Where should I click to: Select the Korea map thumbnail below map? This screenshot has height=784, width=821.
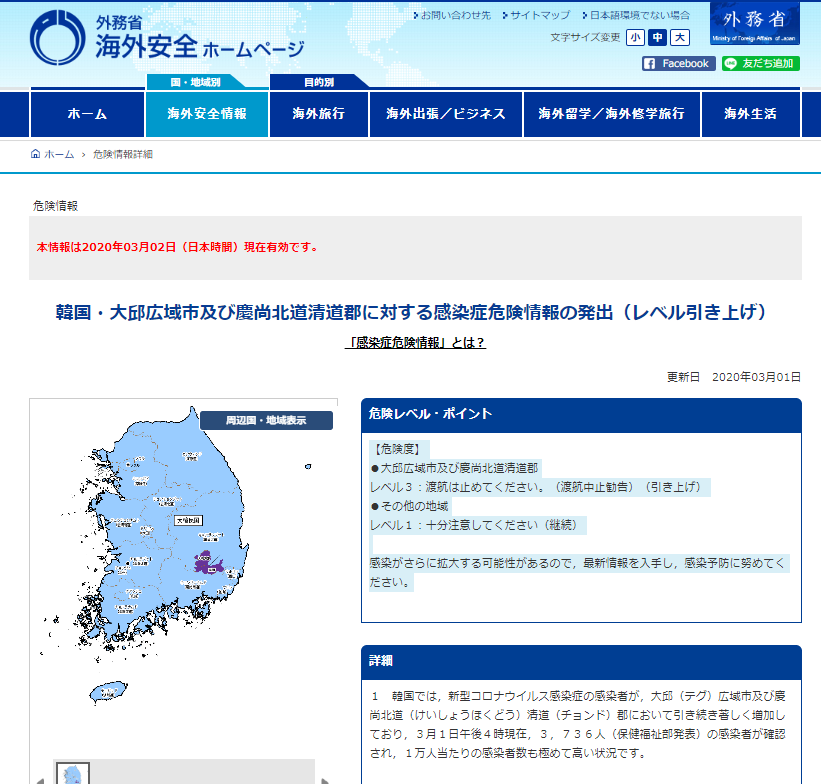pos(73,773)
